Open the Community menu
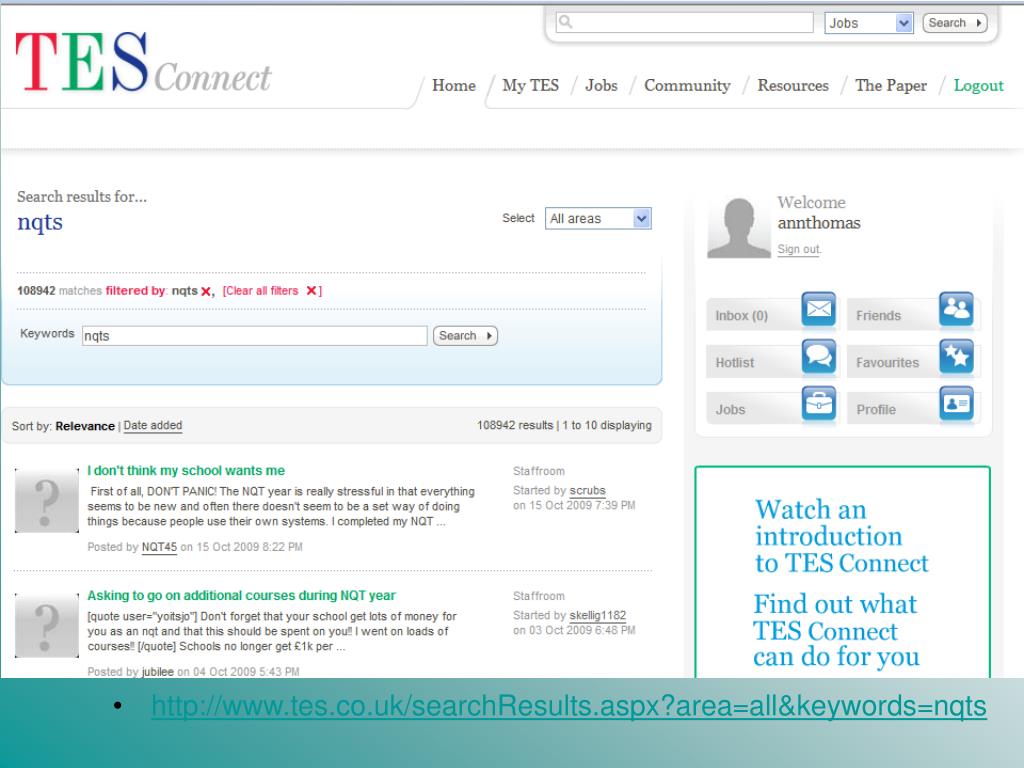The width and height of the screenshot is (1024, 768). coord(687,86)
